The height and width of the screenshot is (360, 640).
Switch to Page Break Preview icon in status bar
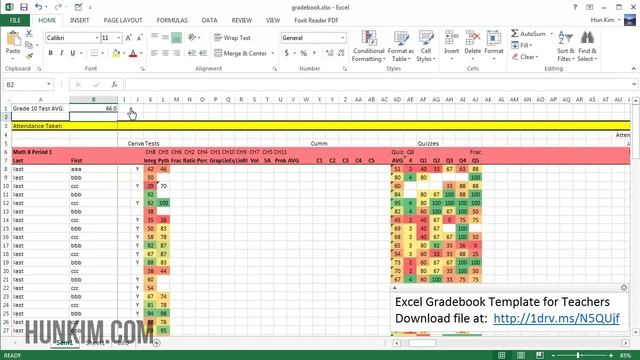tap(540, 355)
